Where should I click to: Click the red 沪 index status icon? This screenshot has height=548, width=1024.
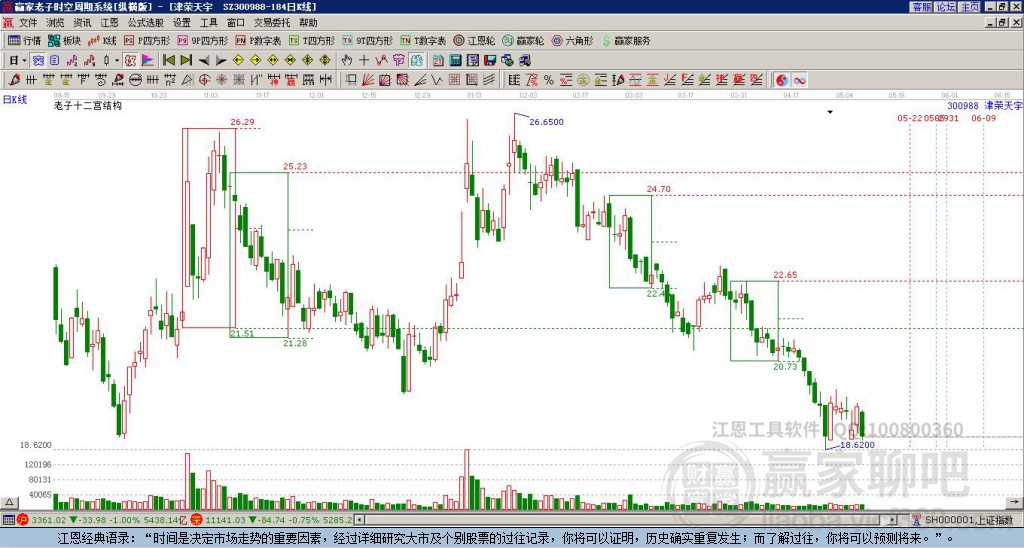click(23, 520)
